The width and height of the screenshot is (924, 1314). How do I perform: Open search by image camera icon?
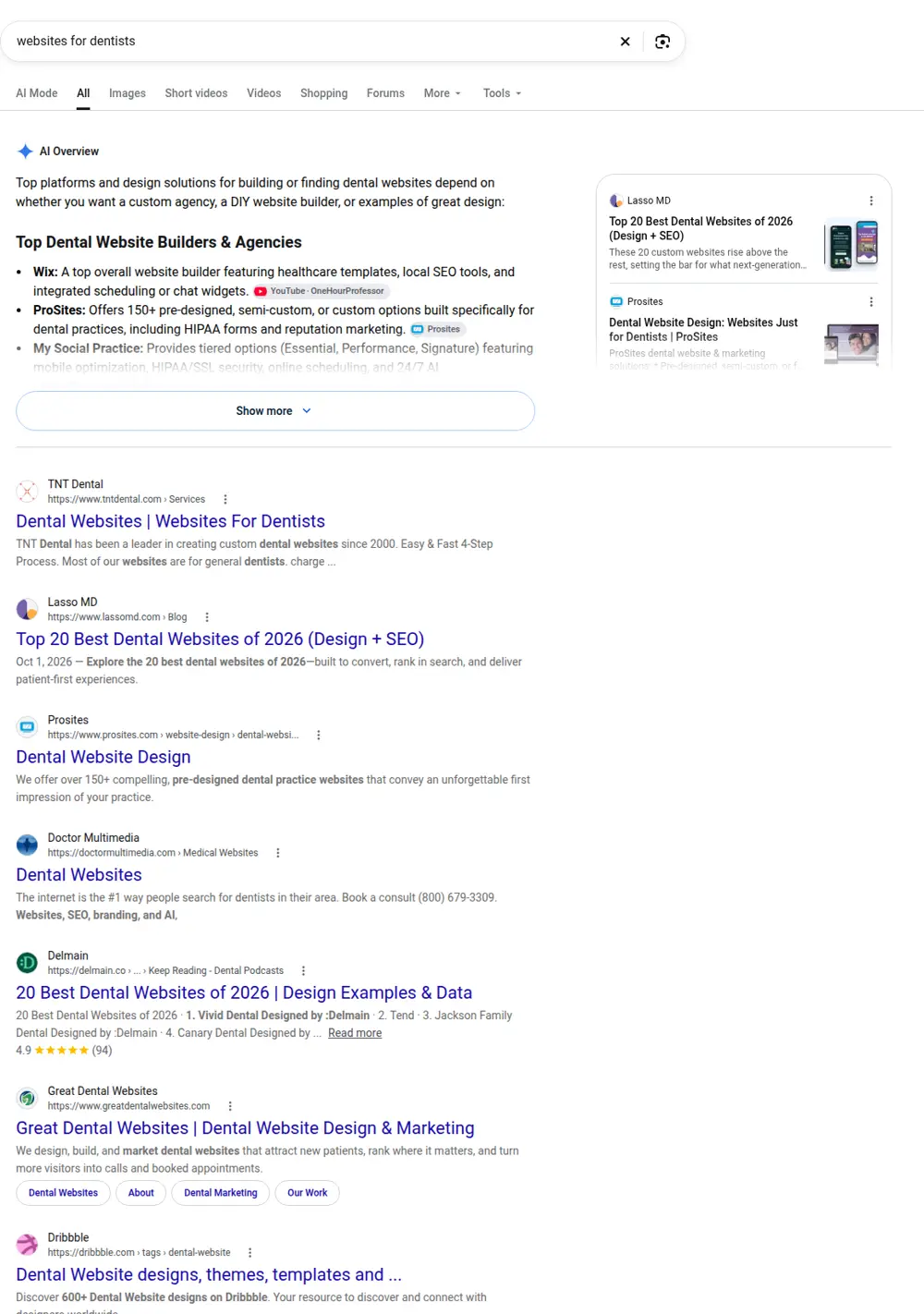click(663, 42)
